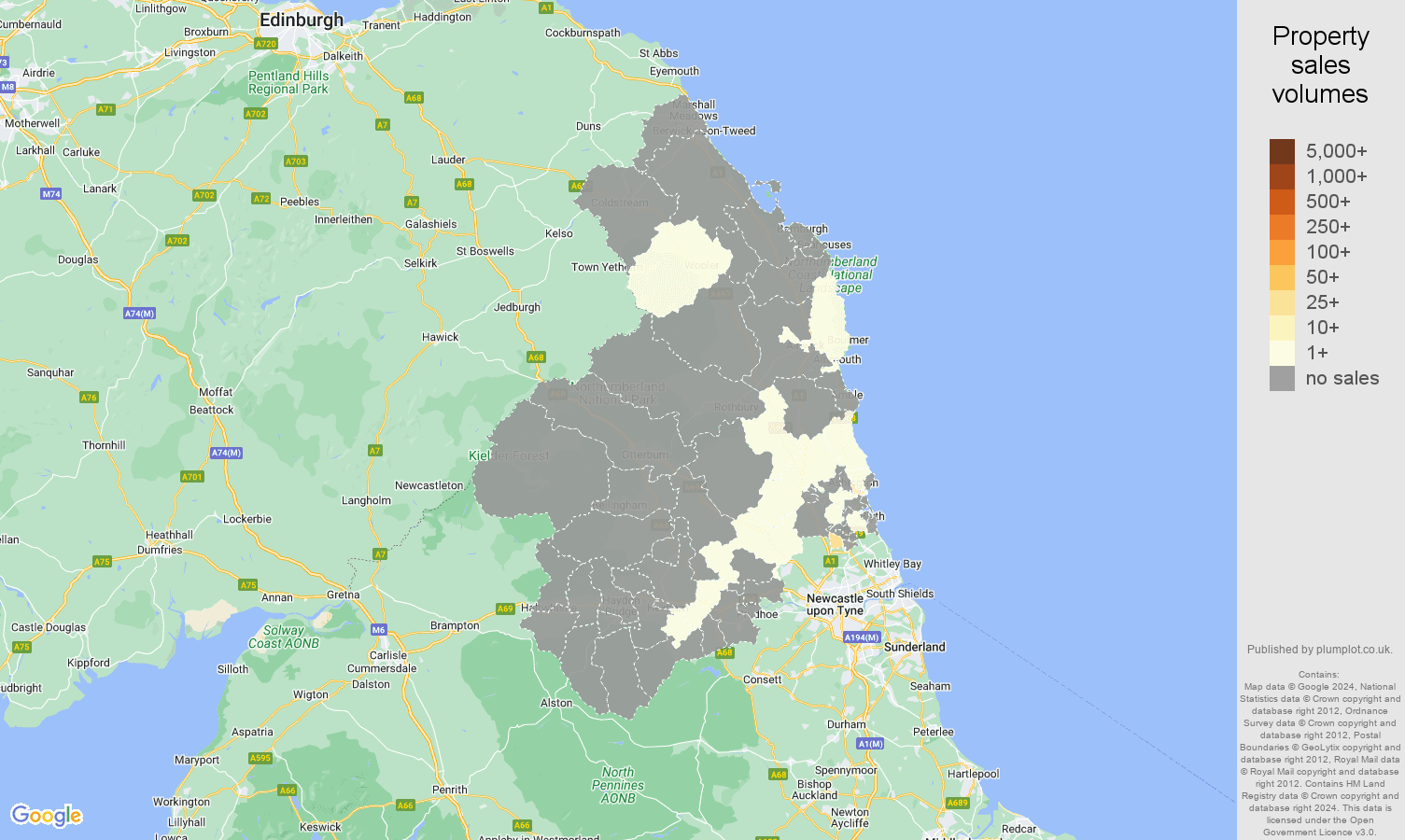Image resolution: width=1405 pixels, height=840 pixels.
Task: Click the North Pennines AONB label
Action: coord(618,785)
